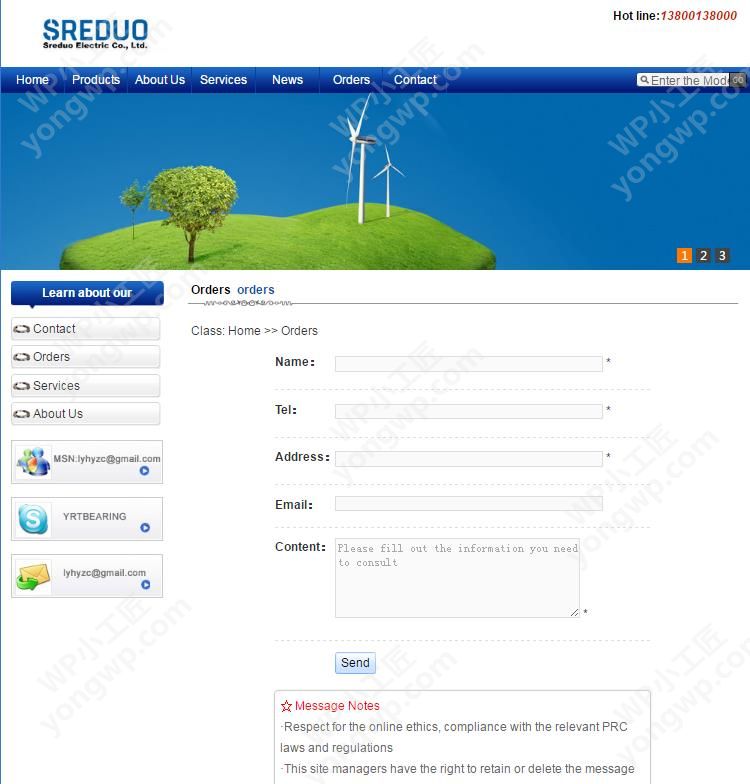Click the Skype icon in sidebar
Viewport: 750px width, 784px height.
pyautogui.click(x=32, y=519)
